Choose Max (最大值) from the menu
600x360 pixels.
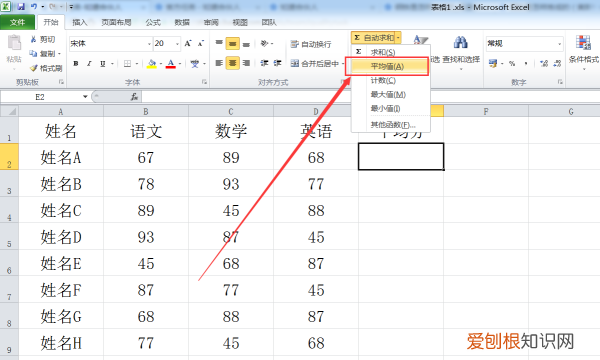[x=391, y=94]
